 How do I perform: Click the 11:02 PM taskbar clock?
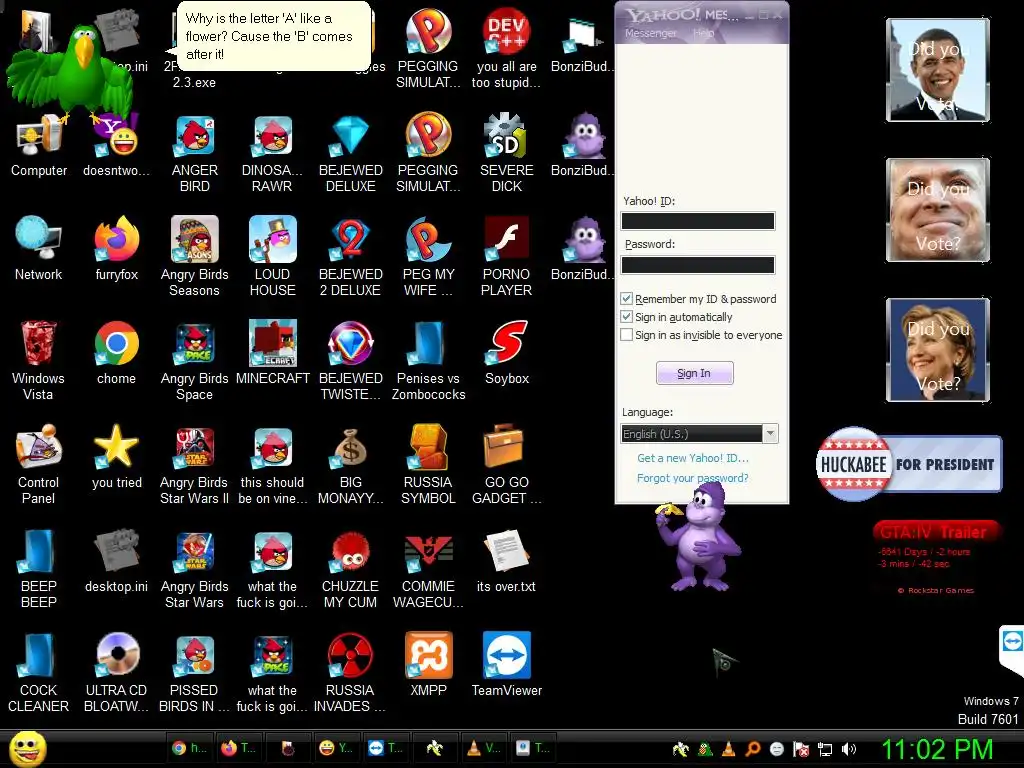(x=938, y=749)
